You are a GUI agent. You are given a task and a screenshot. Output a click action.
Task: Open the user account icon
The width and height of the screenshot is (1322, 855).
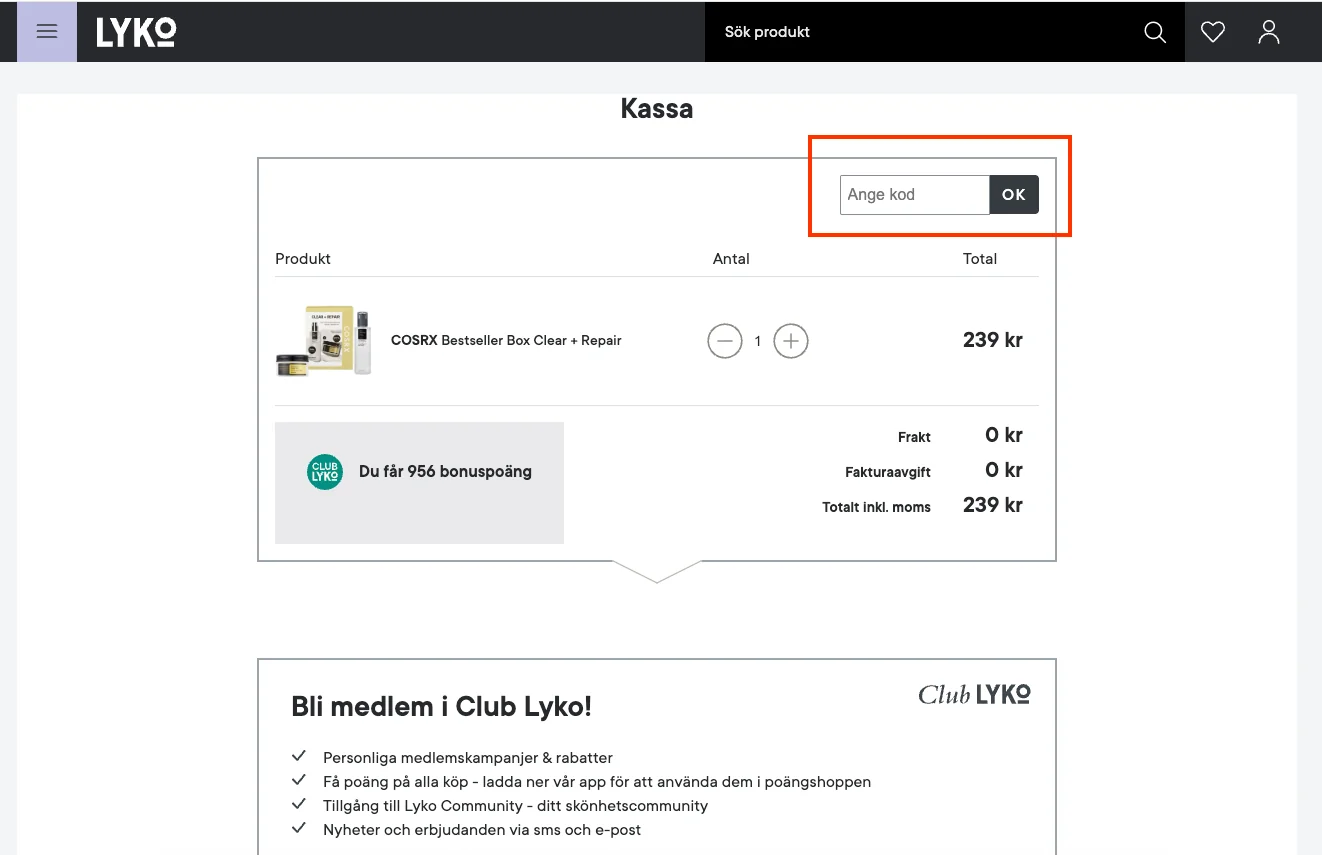pyautogui.click(x=1269, y=32)
